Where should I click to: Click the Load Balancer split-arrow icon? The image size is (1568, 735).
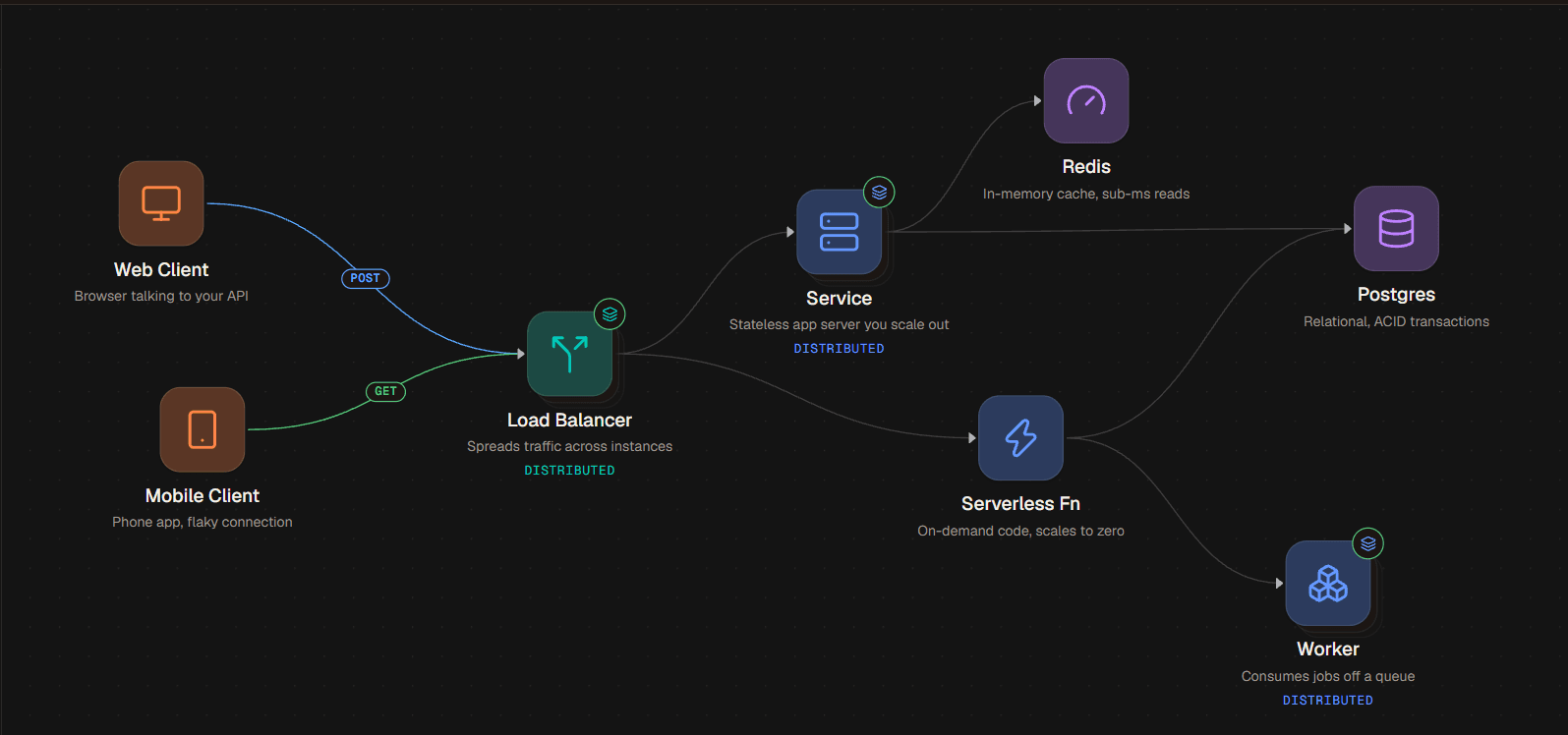coord(569,354)
